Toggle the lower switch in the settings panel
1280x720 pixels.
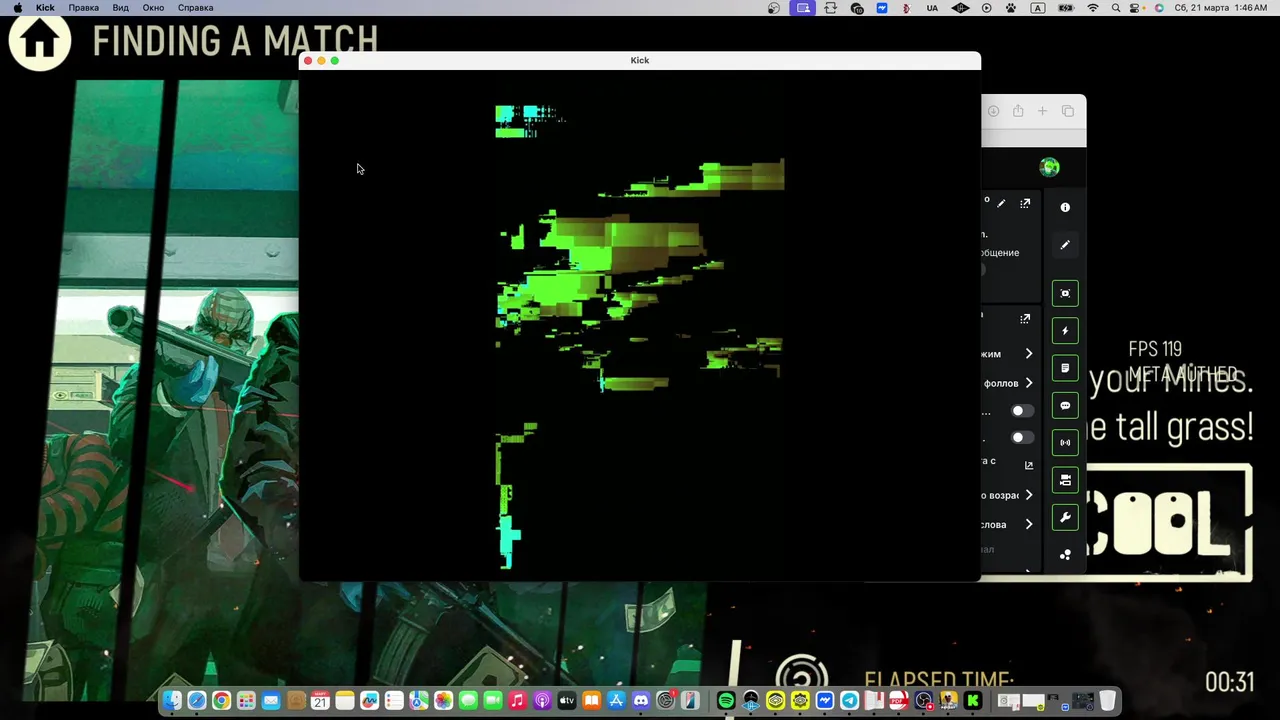coord(1021,437)
